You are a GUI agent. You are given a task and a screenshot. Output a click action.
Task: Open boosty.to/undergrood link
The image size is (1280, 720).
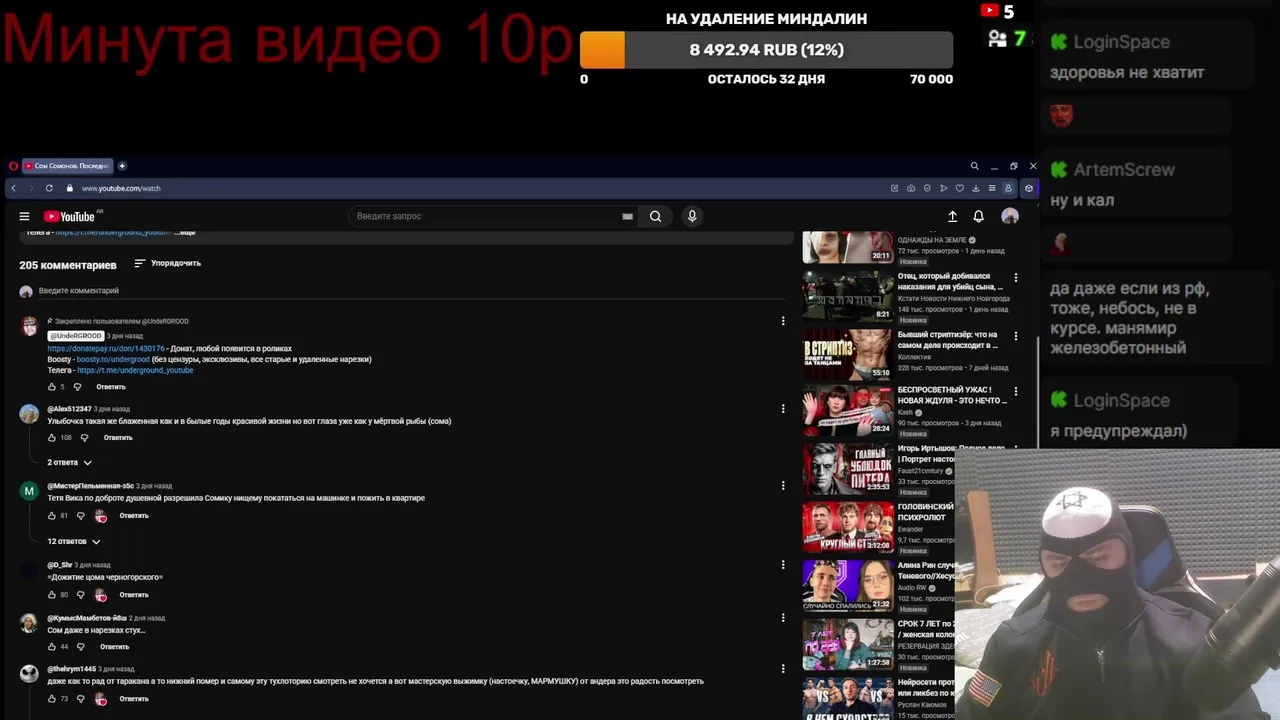pyautogui.click(x=113, y=359)
